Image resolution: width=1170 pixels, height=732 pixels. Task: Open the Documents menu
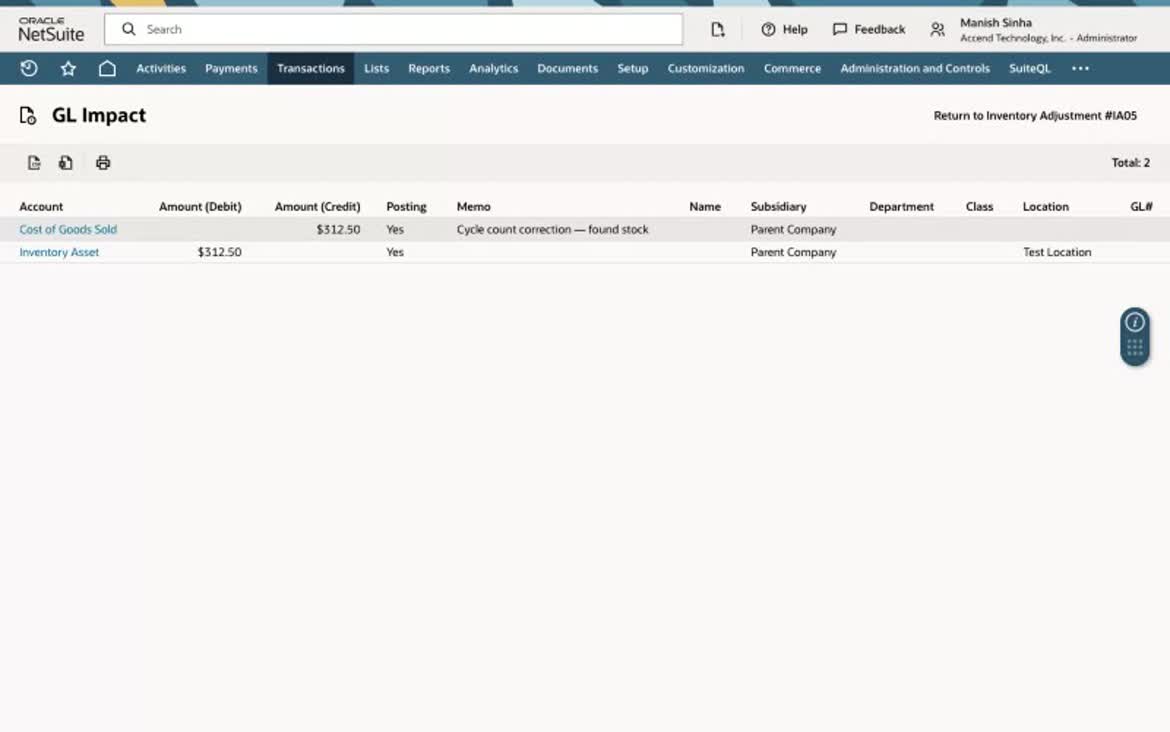[x=567, y=69]
